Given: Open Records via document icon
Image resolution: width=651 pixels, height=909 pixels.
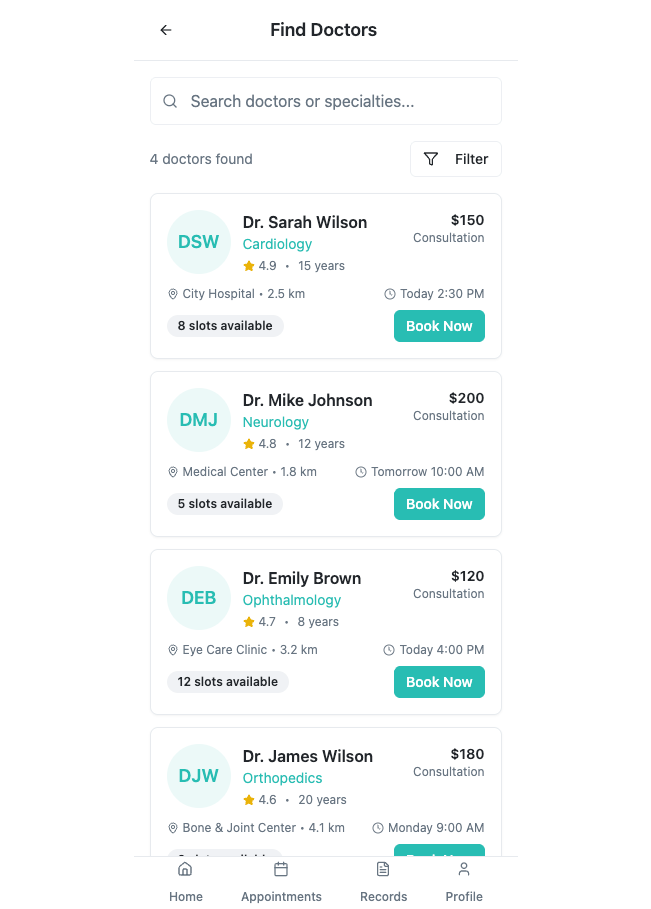Looking at the screenshot, I should tap(383, 869).
